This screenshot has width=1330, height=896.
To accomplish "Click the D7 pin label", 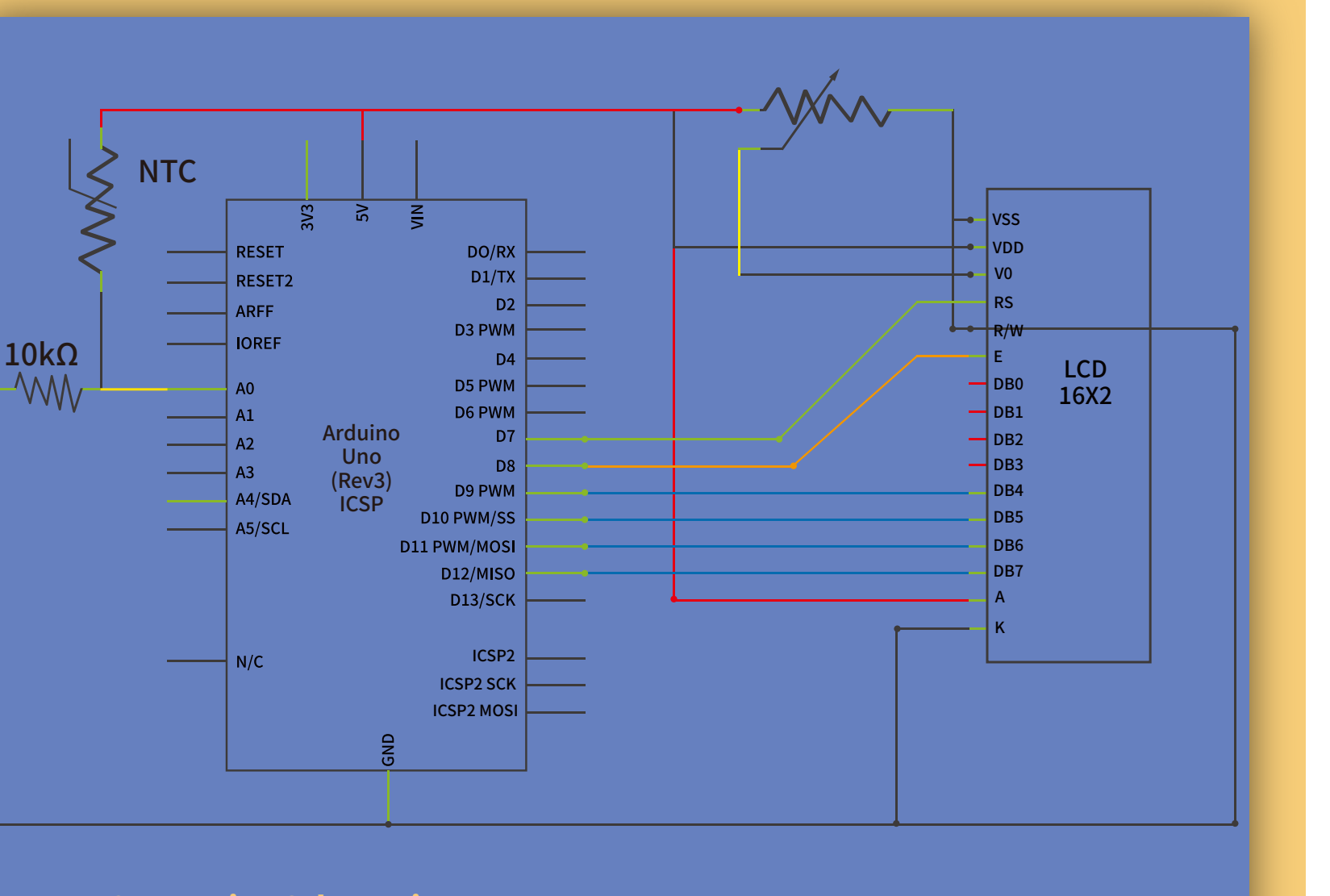I will coord(505,436).
